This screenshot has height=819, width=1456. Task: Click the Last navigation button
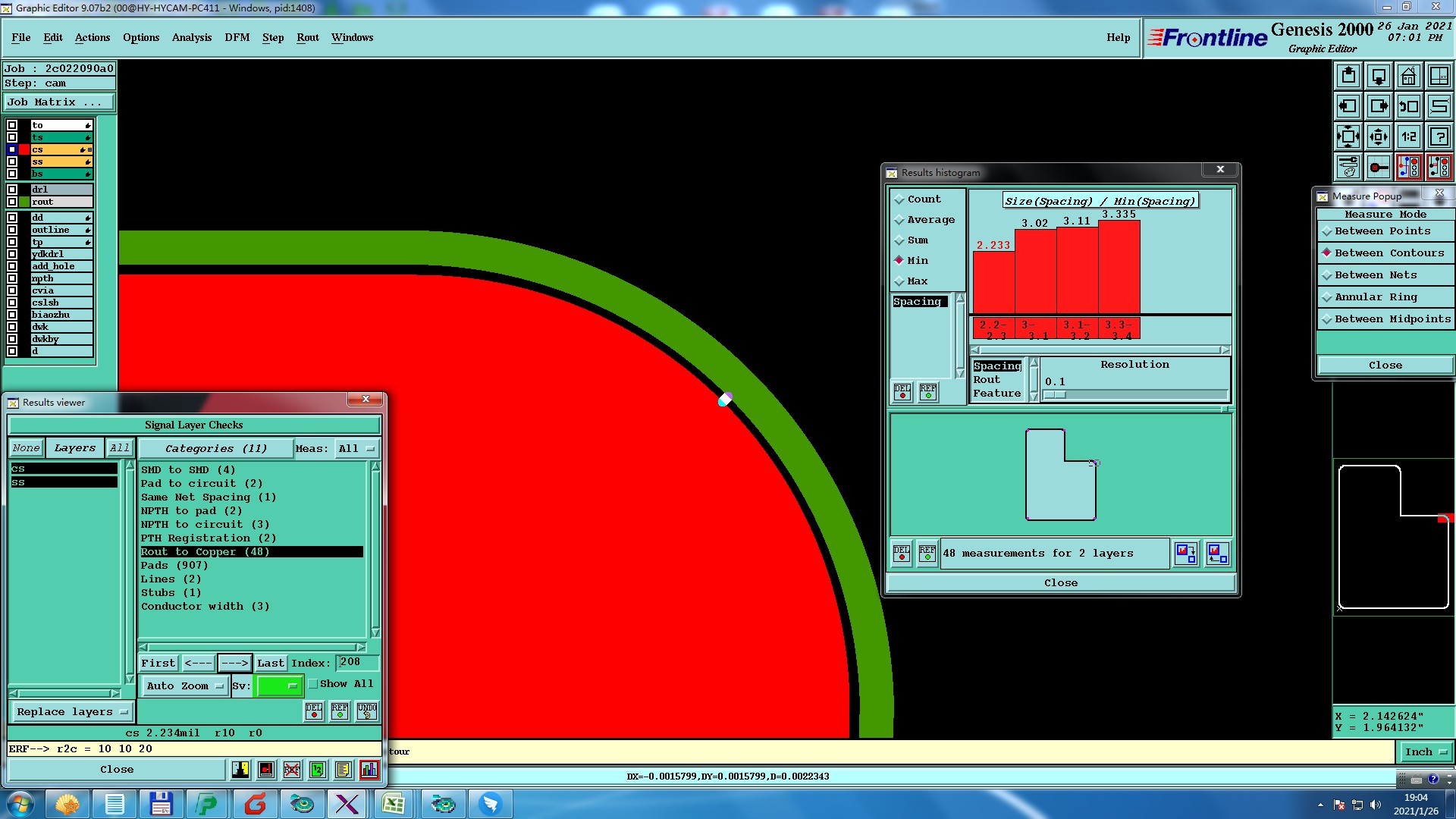click(270, 663)
